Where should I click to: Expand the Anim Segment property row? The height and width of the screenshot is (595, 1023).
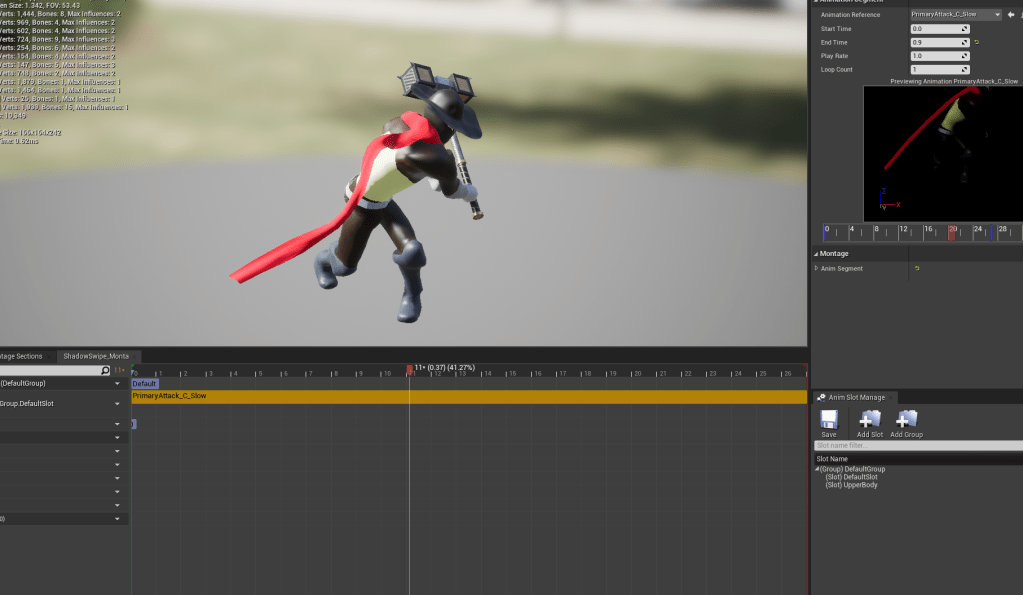click(816, 268)
